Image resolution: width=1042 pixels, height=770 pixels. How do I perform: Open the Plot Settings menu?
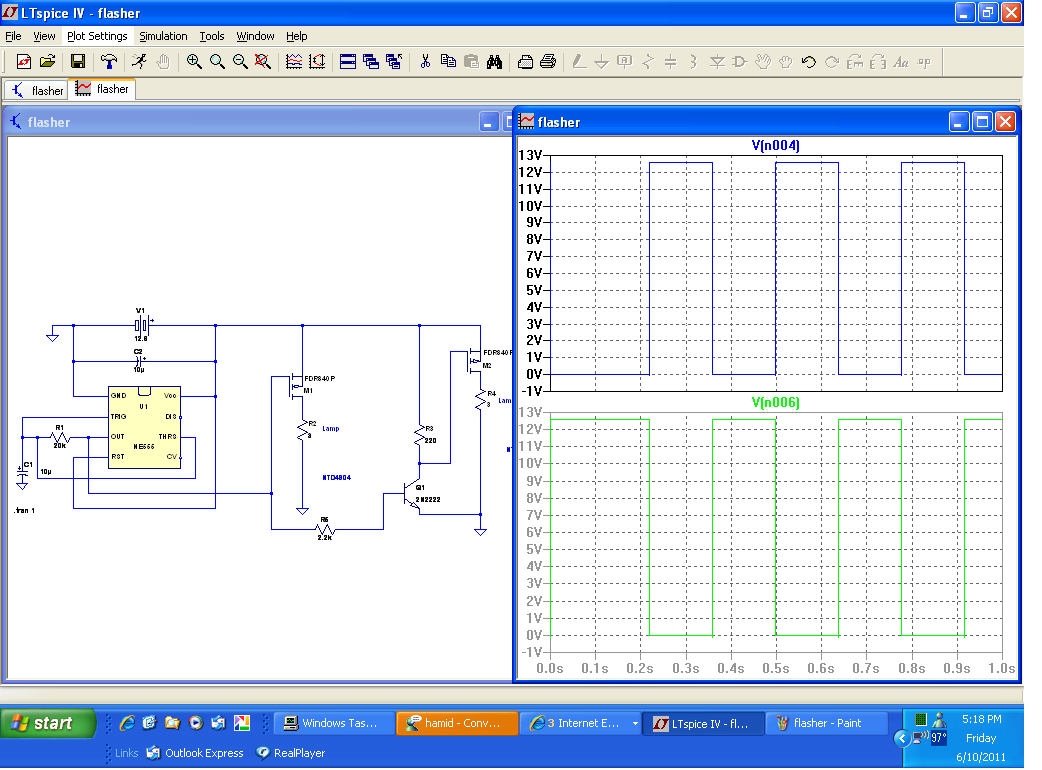coord(97,36)
